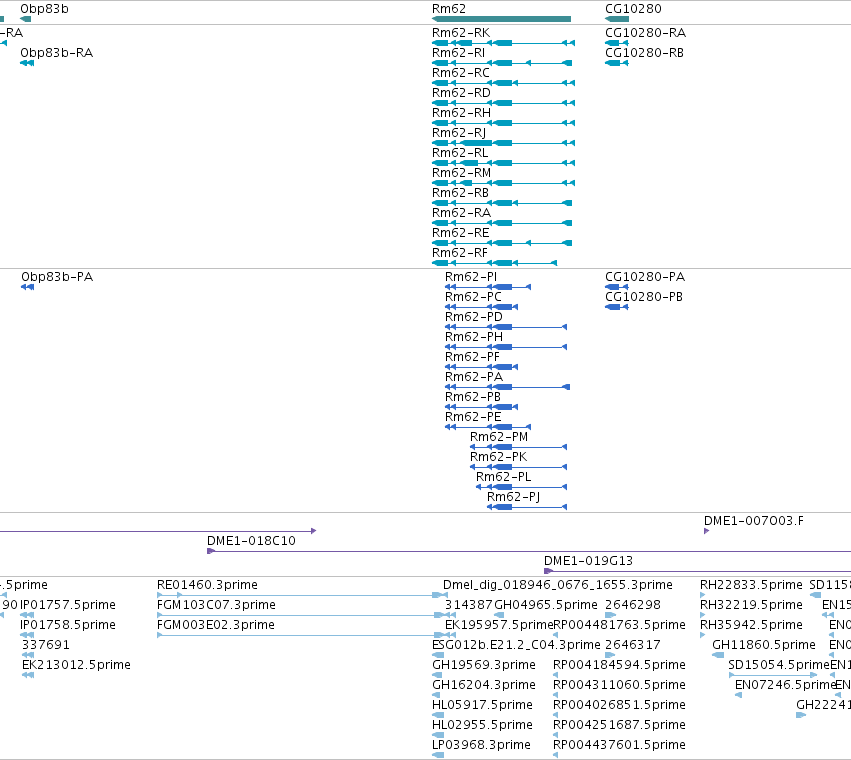Click the EK195957.5prime EST label
Viewport: 851px width, 760px height.
point(499,625)
